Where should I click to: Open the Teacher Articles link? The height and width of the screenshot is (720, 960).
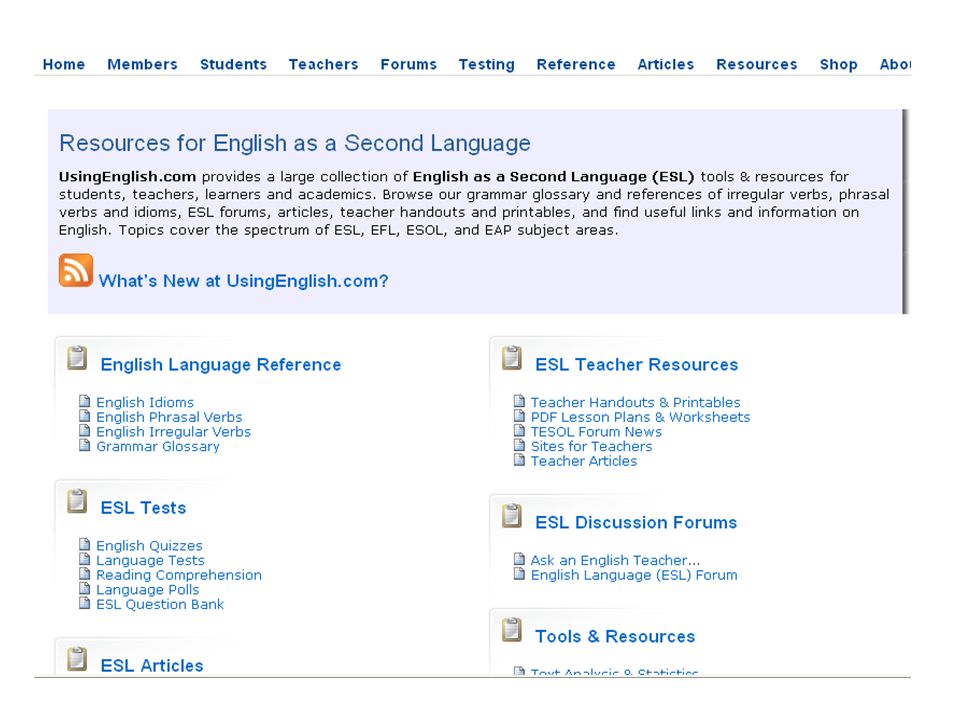point(584,461)
